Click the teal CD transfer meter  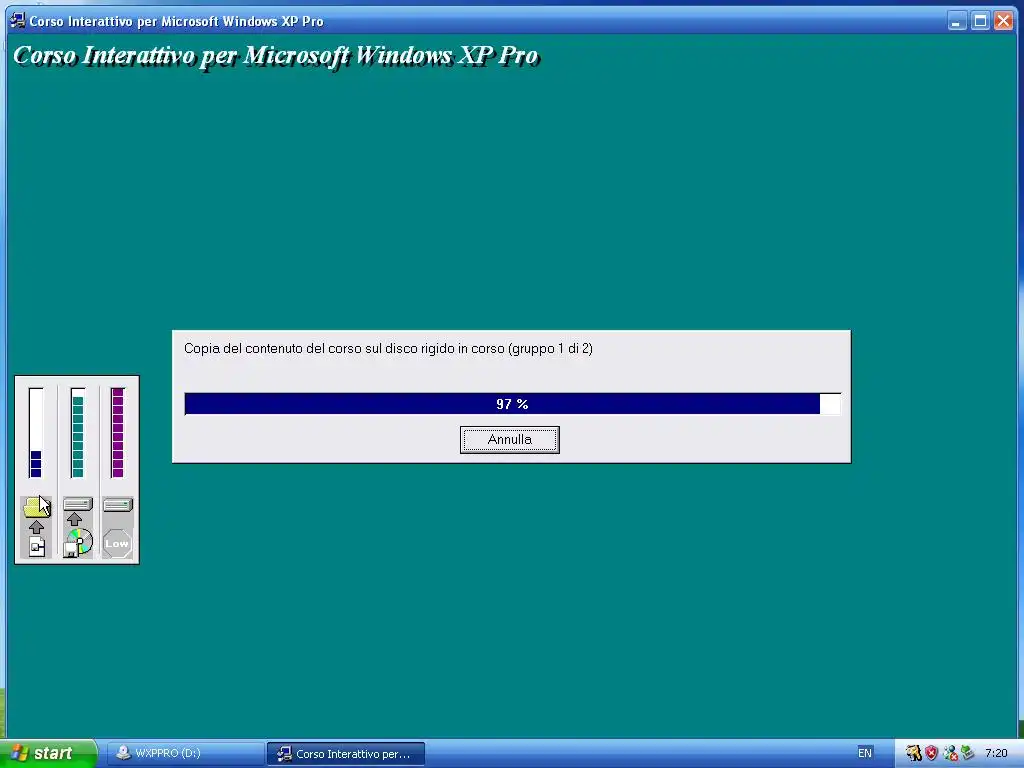pyautogui.click(x=78, y=433)
